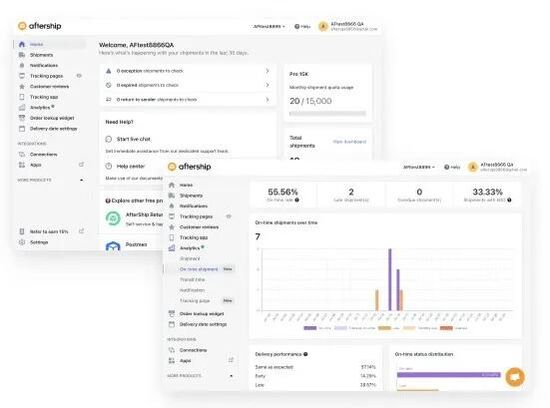Click 55.56% on-time rate card

(283, 195)
